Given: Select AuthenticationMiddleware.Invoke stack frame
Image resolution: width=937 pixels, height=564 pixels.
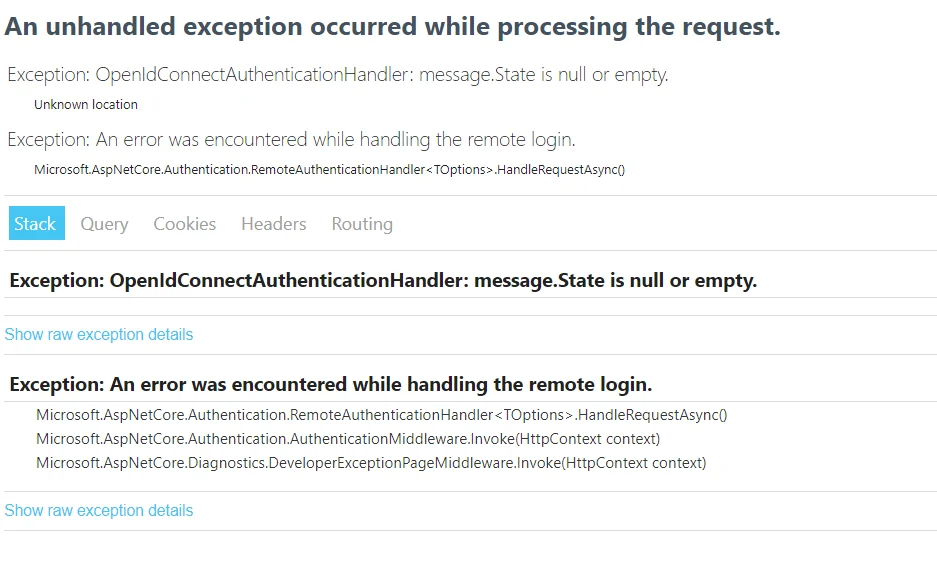Looking at the screenshot, I should click(348, 439).
